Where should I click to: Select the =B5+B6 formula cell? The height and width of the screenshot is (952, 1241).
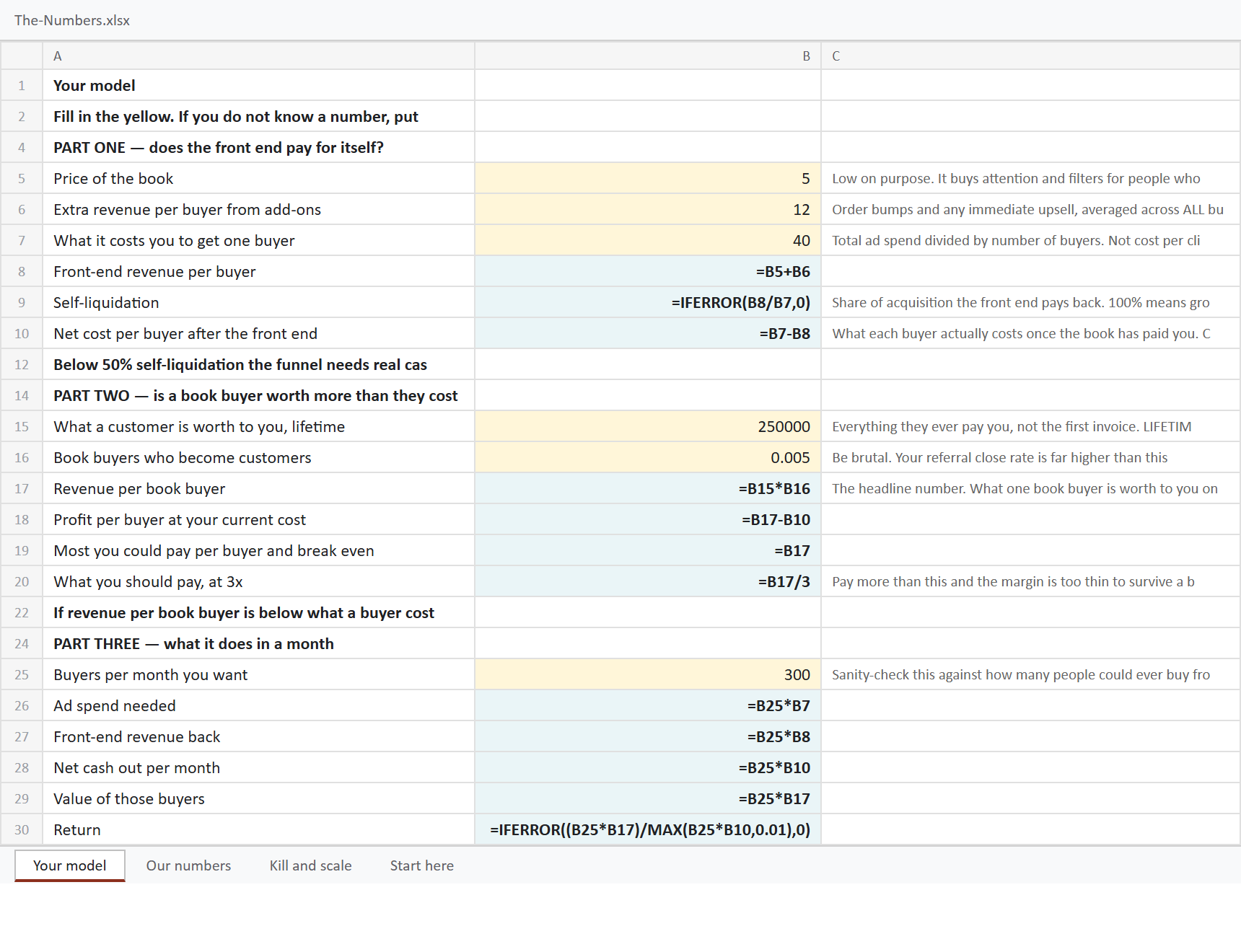coord(648,271)
